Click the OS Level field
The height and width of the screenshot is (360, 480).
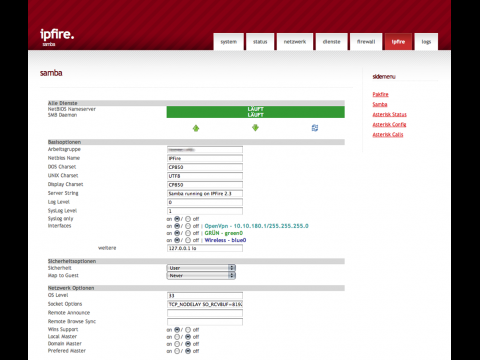click(x=205, y=296)
